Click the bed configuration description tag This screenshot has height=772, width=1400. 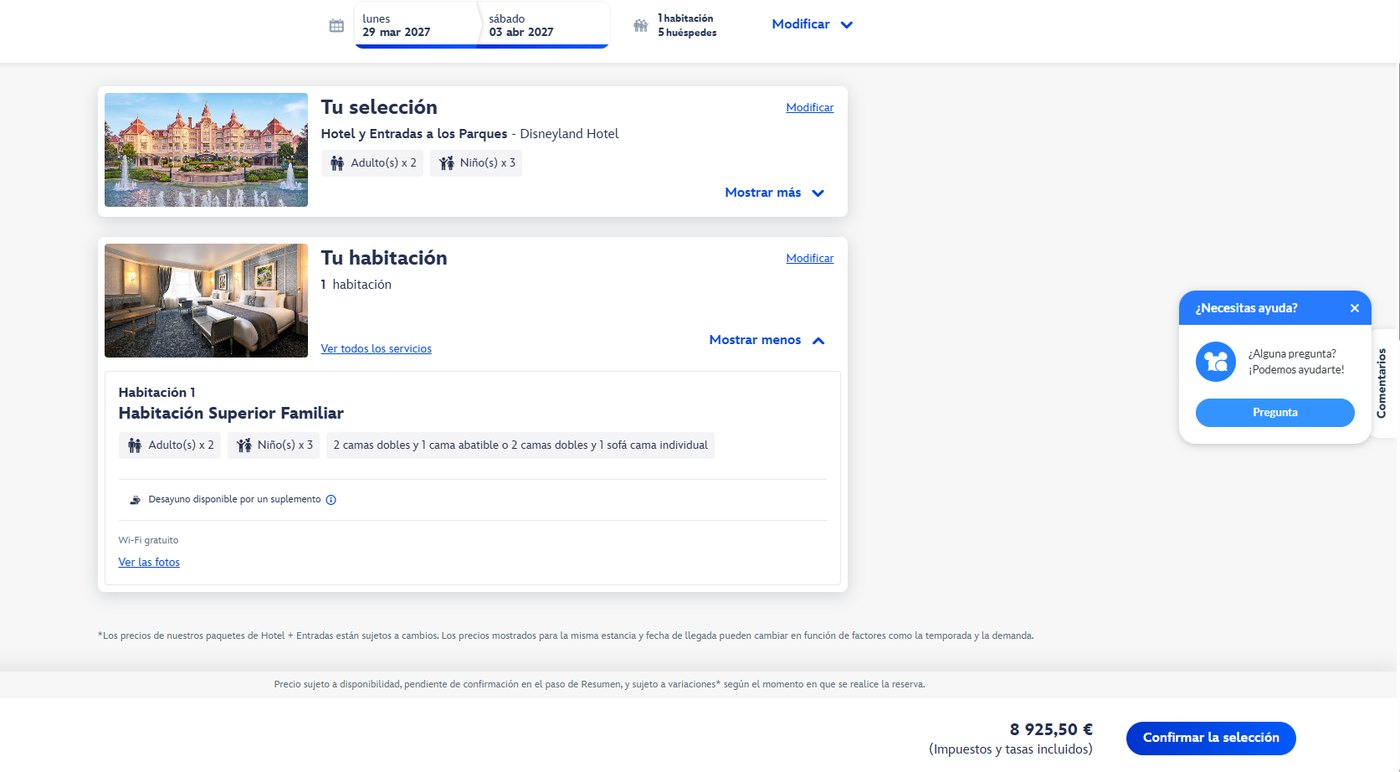coord(520,445)
